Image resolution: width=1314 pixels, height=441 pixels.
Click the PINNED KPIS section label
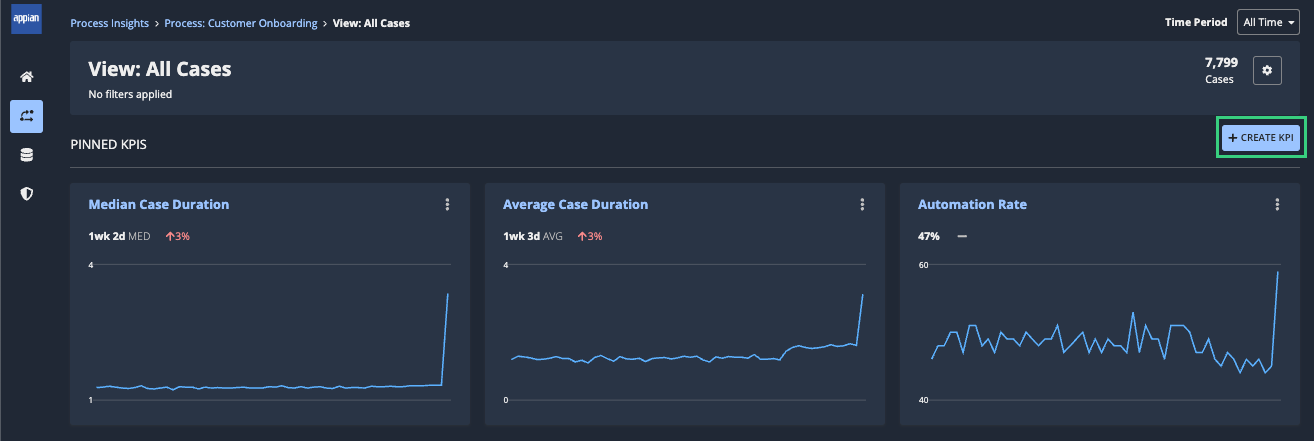pos(109,145)
